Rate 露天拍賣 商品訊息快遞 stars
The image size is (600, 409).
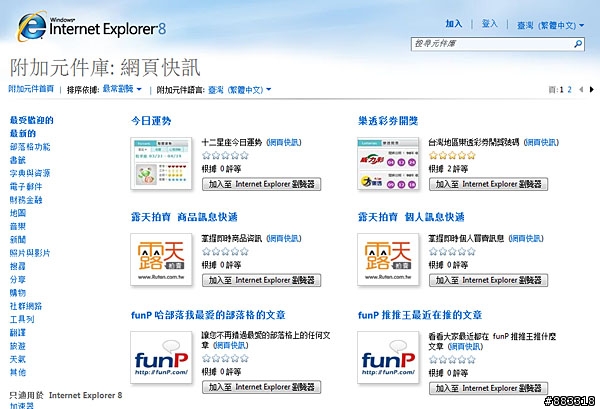tap(225, 251)
